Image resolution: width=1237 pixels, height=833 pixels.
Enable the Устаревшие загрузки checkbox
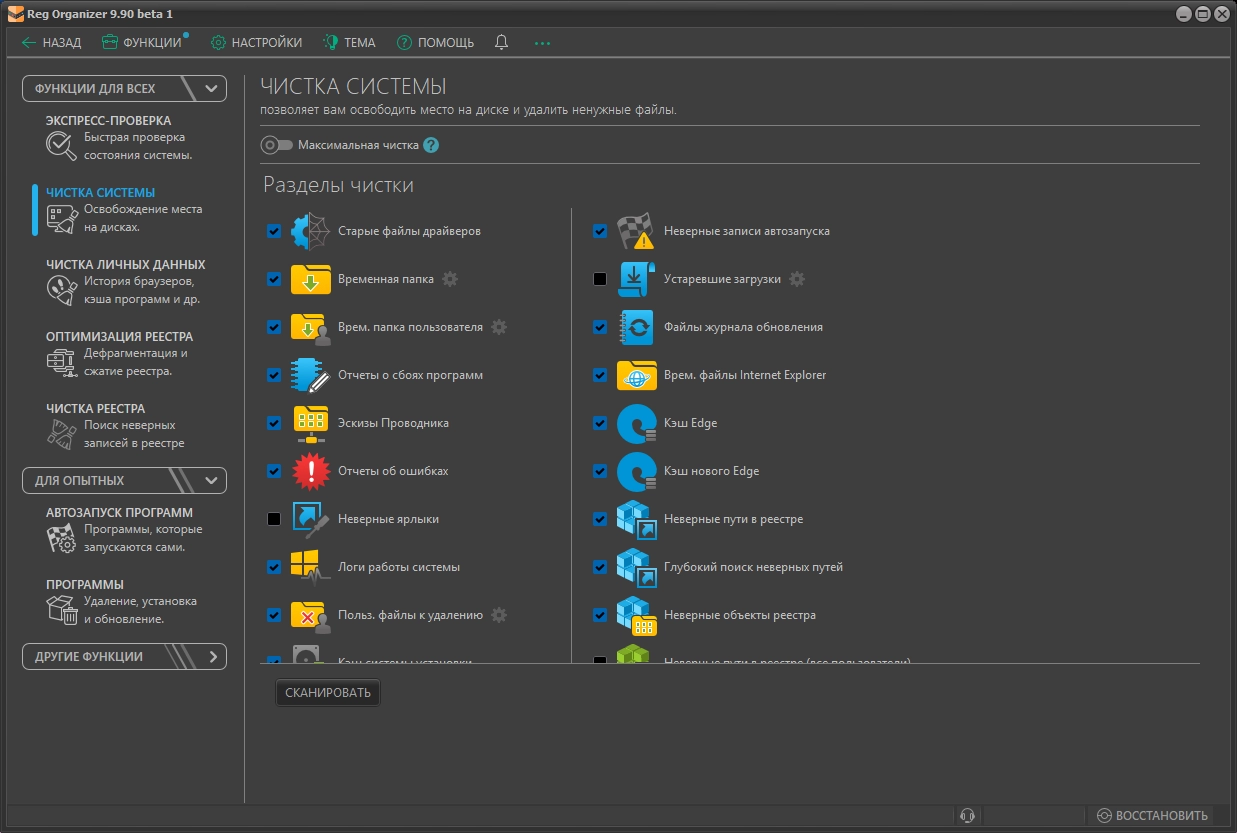(600, 279)
